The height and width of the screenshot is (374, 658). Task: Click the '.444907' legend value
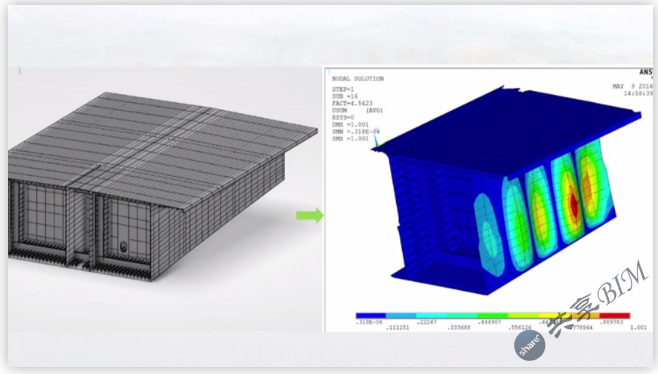click(x=489, y=322)
